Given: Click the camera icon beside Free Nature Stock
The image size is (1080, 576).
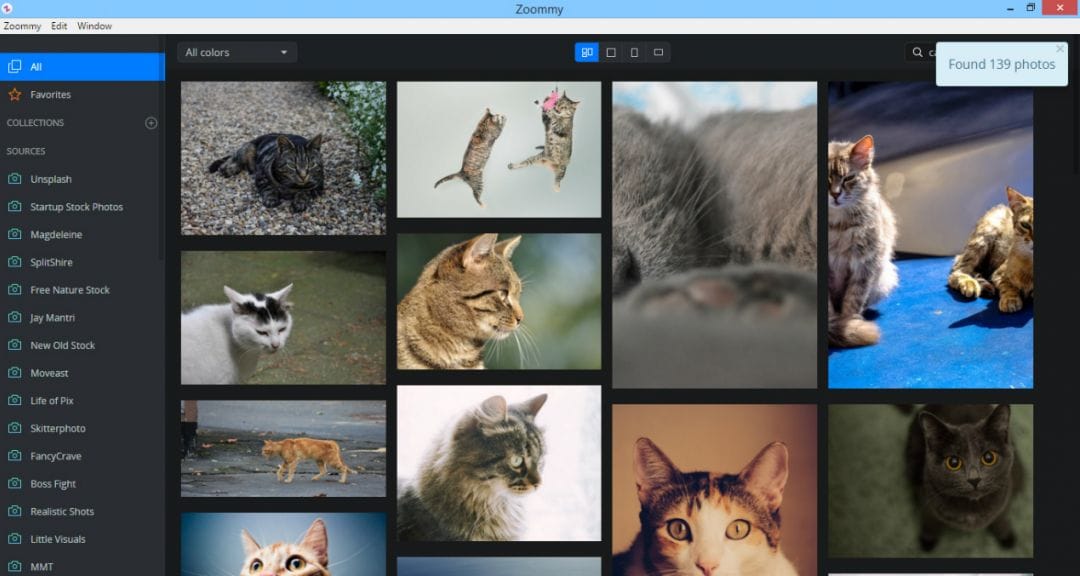Looking at the screenshot, I should [14, 289].
